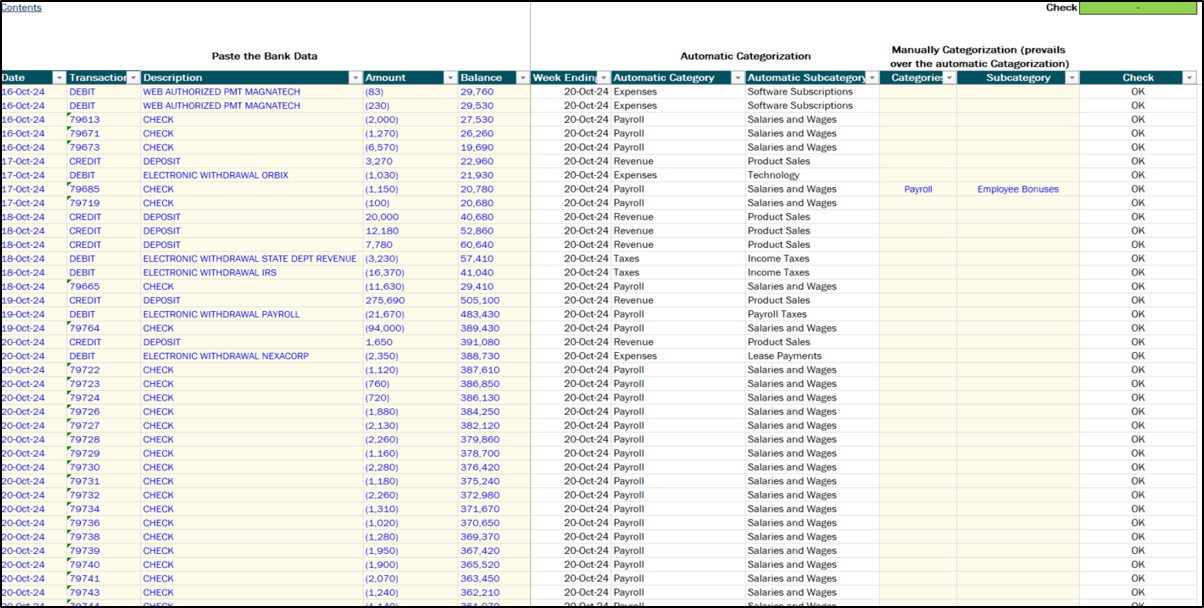Image resolution: width=1204 pixels, height=608 pixels.
Task: Open the Date column filter dropdown
Action: (x=59, y=78)
